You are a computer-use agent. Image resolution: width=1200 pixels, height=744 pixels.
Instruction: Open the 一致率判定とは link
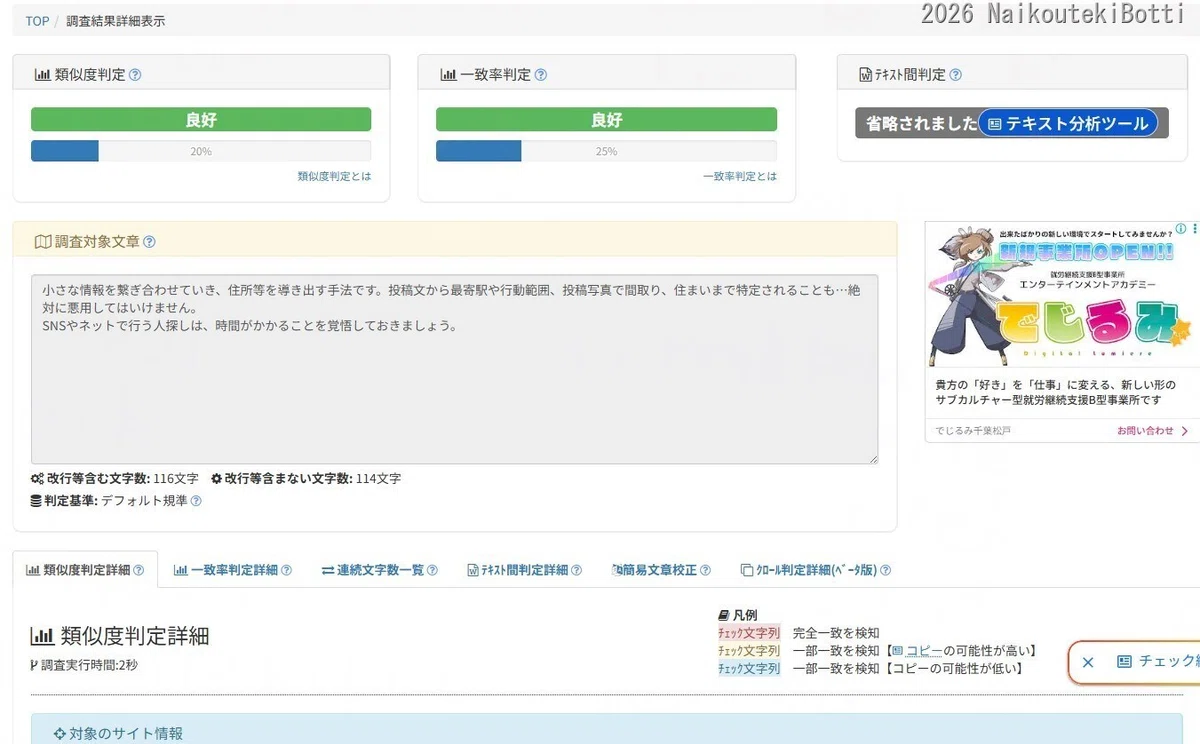pos(739,176)
